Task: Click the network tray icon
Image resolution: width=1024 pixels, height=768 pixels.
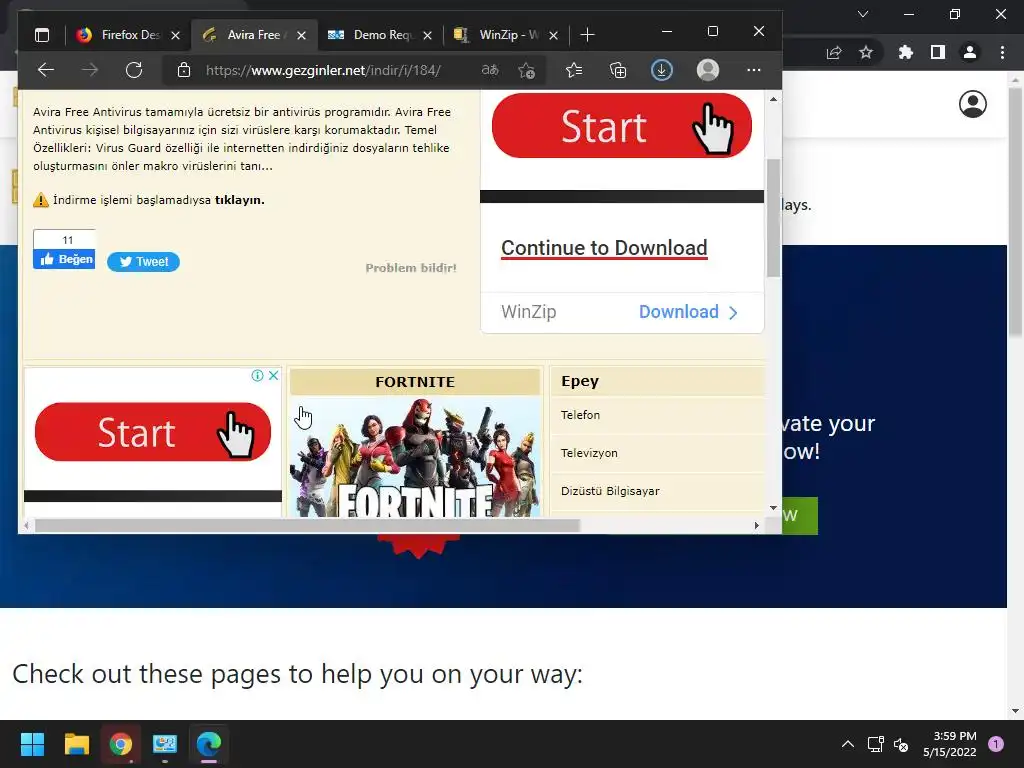Action: click(x=876, y=744)
